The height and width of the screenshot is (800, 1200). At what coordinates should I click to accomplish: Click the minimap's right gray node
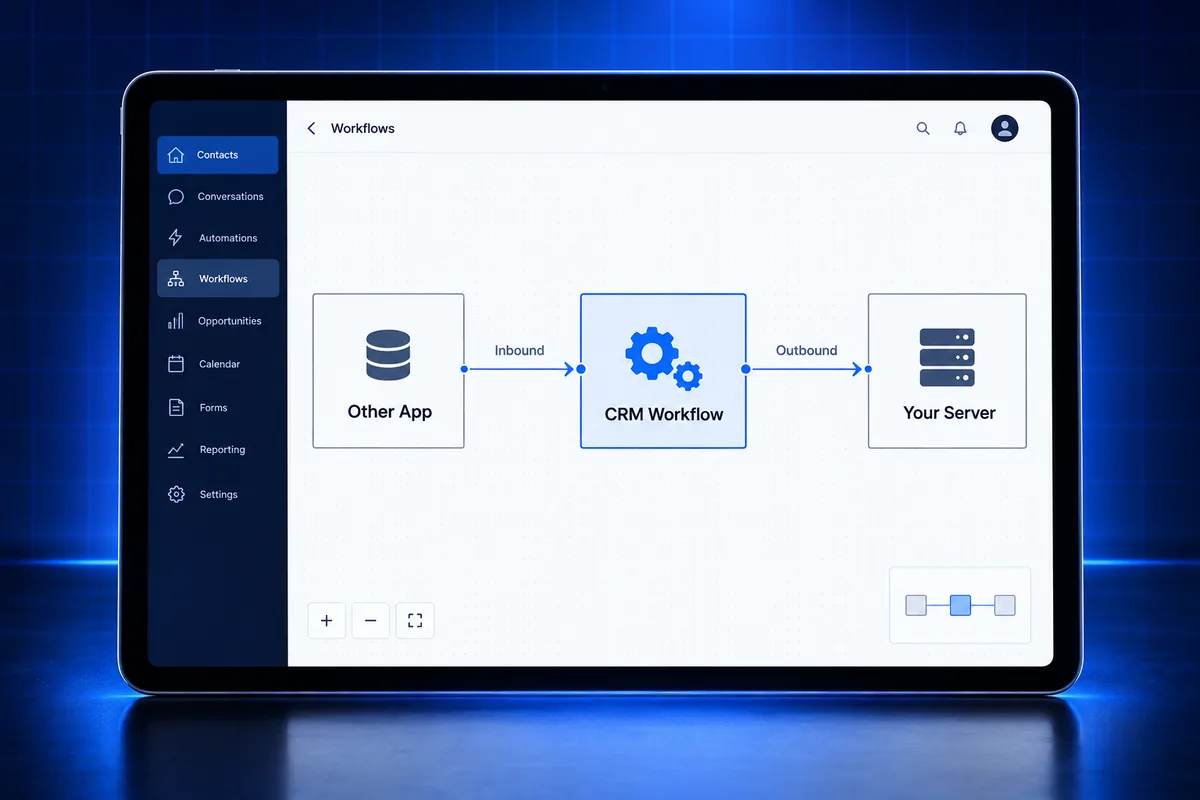[1005, 605]
